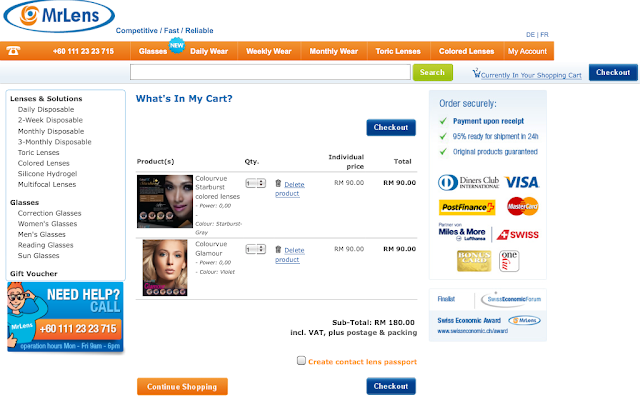640x400 pixels.
Task: Open Colourvue Glamour product thumbnail
Action: (x=165, y=267)
